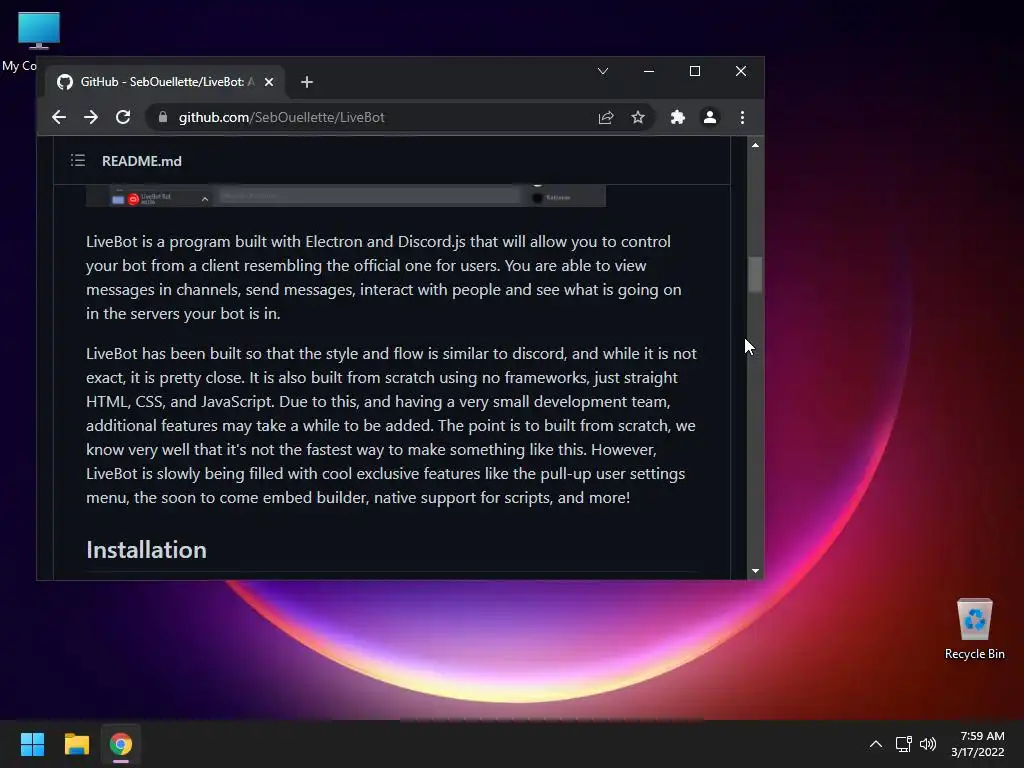Click the Installation heading

[x=146, y=550]
